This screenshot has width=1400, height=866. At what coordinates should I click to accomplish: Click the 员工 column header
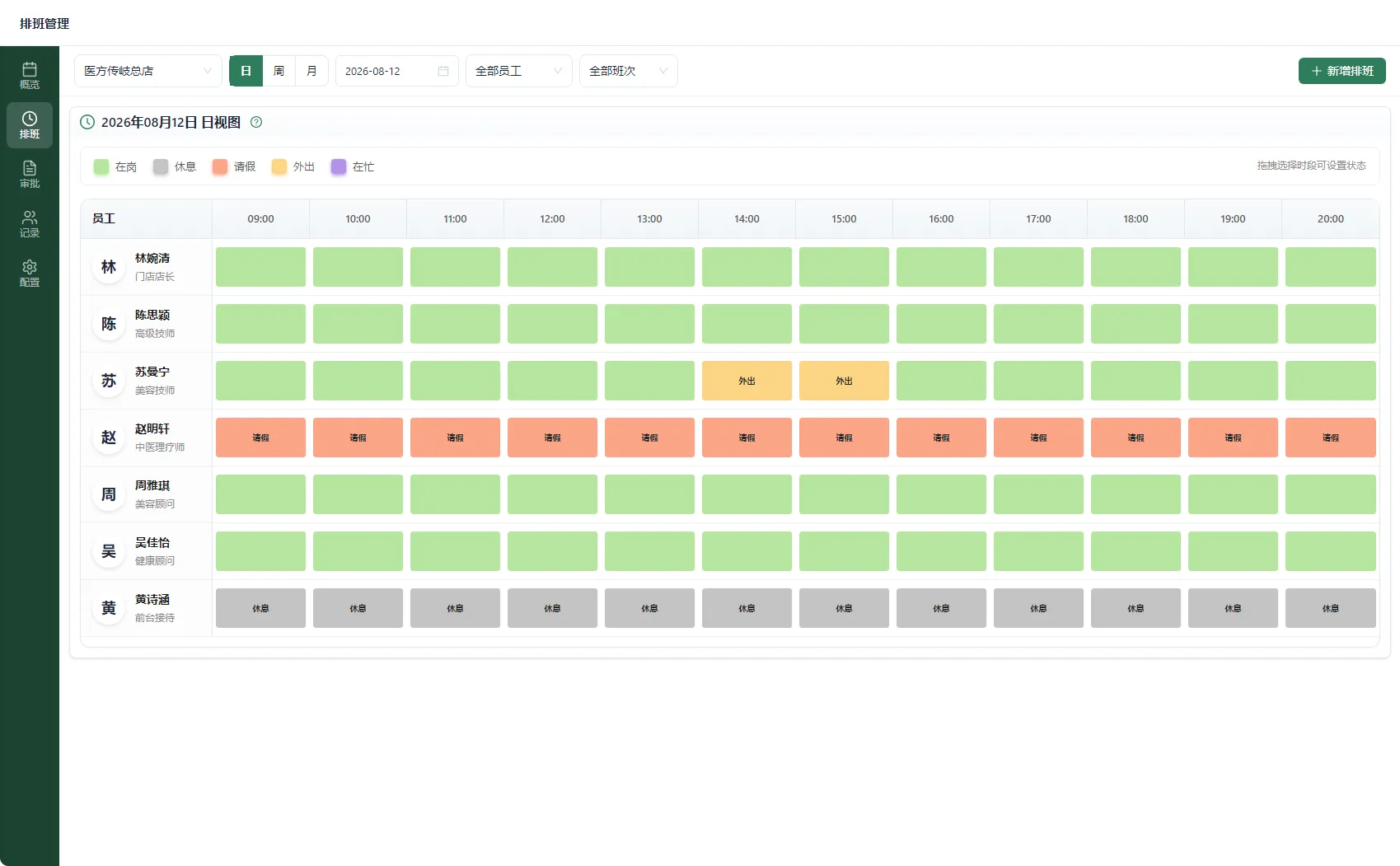[x=147, y=219]
